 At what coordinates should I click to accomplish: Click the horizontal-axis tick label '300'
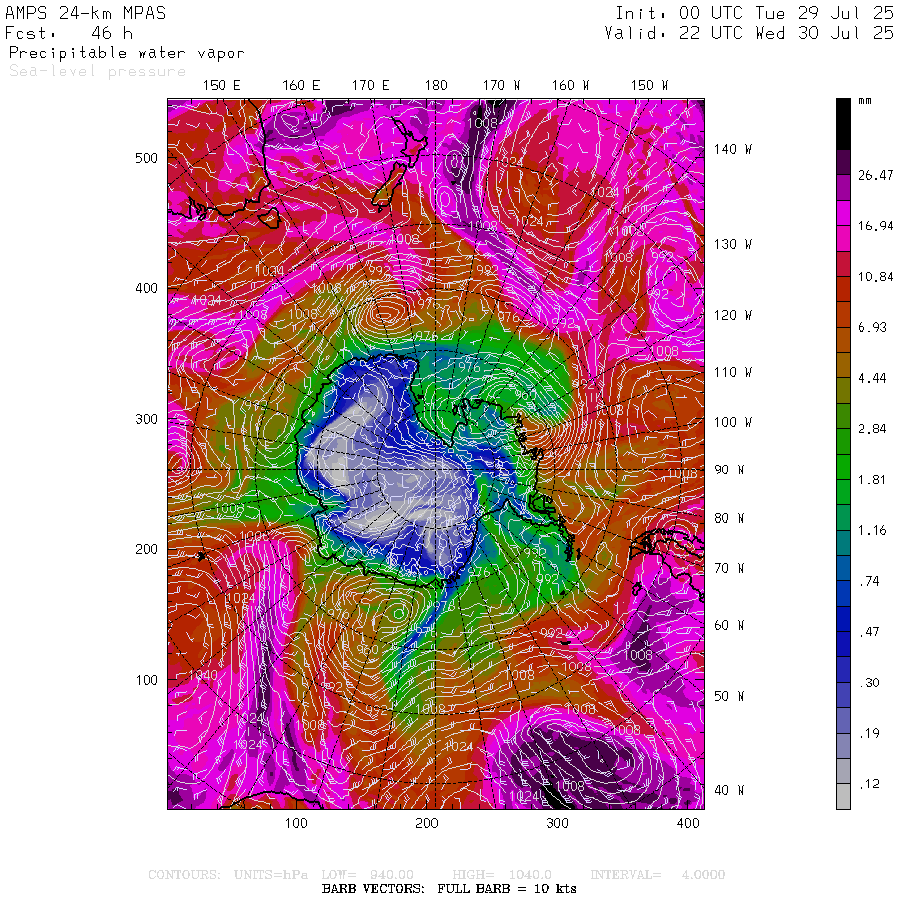coord(557,823)
